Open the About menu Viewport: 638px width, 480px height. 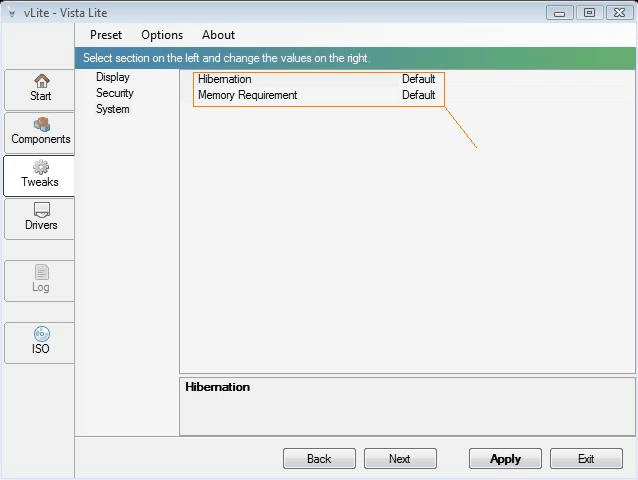coord(218,35)
